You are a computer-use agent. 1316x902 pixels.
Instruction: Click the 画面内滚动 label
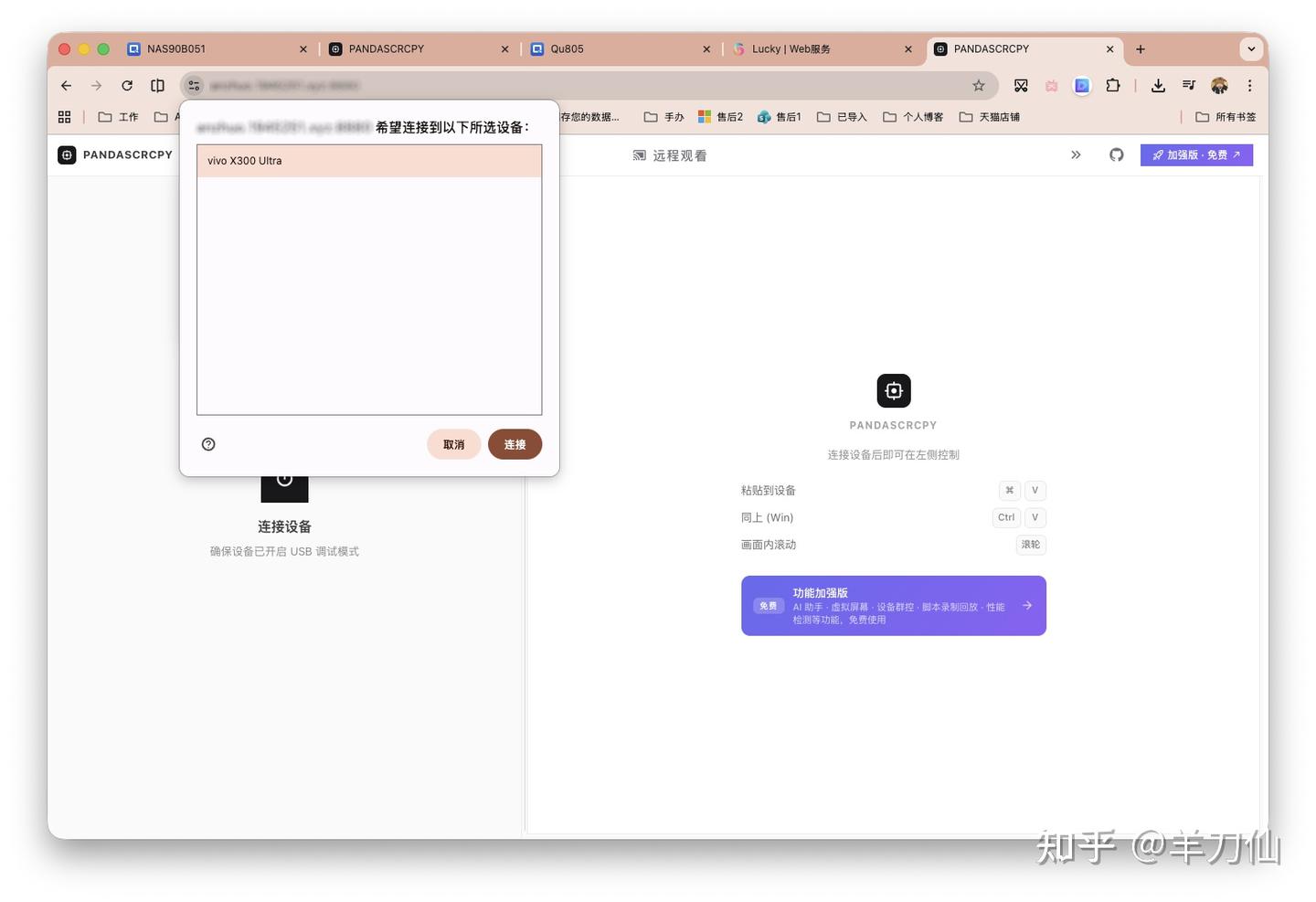[769, 545]
